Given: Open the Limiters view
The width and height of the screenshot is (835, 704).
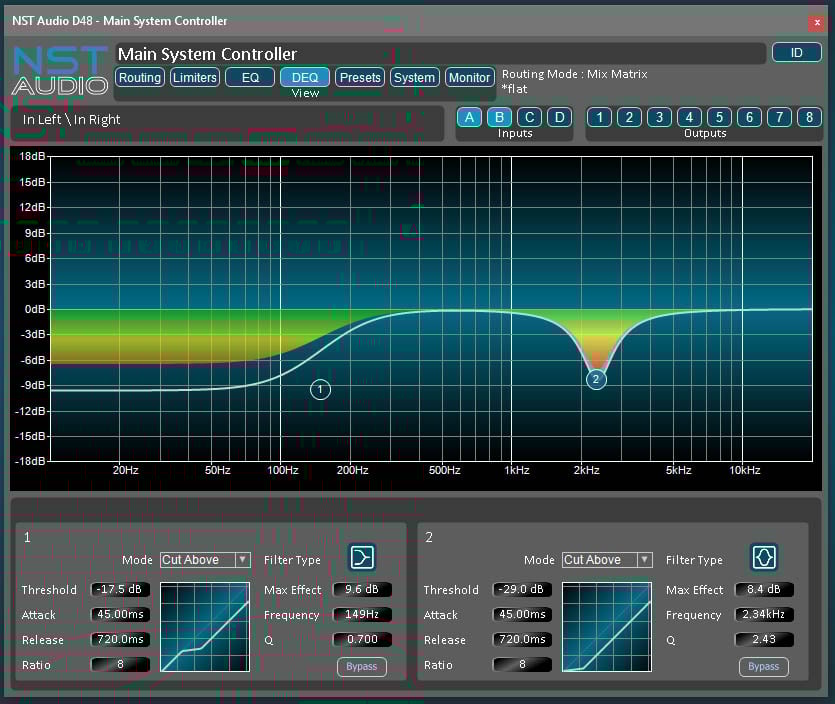Looking at the screenshot, I should [194, 77].
